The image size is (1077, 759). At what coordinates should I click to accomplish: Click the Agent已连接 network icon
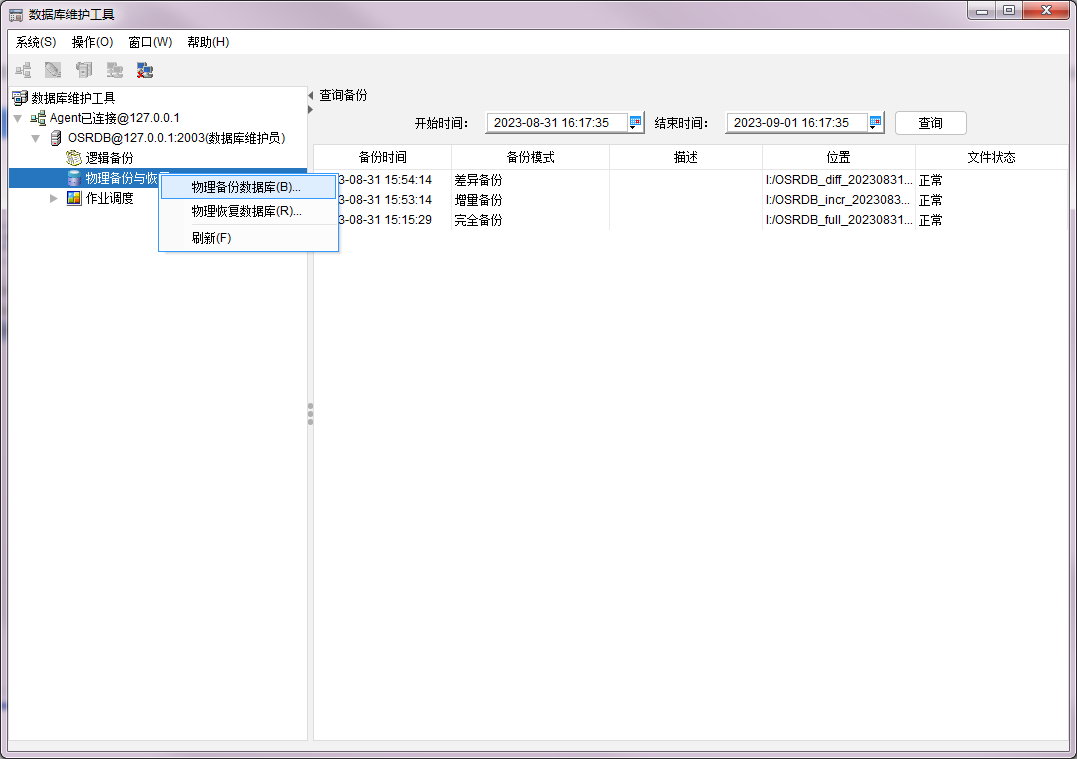coord(38,118)
